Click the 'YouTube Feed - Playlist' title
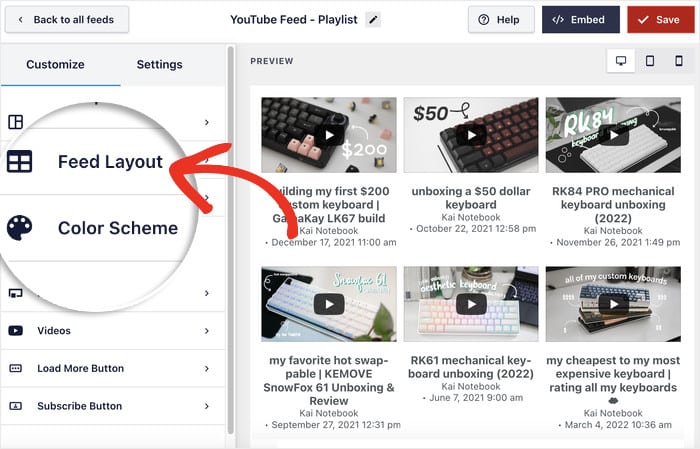The image size is (700, 449). pyautogui.click(x=294, y=20)
